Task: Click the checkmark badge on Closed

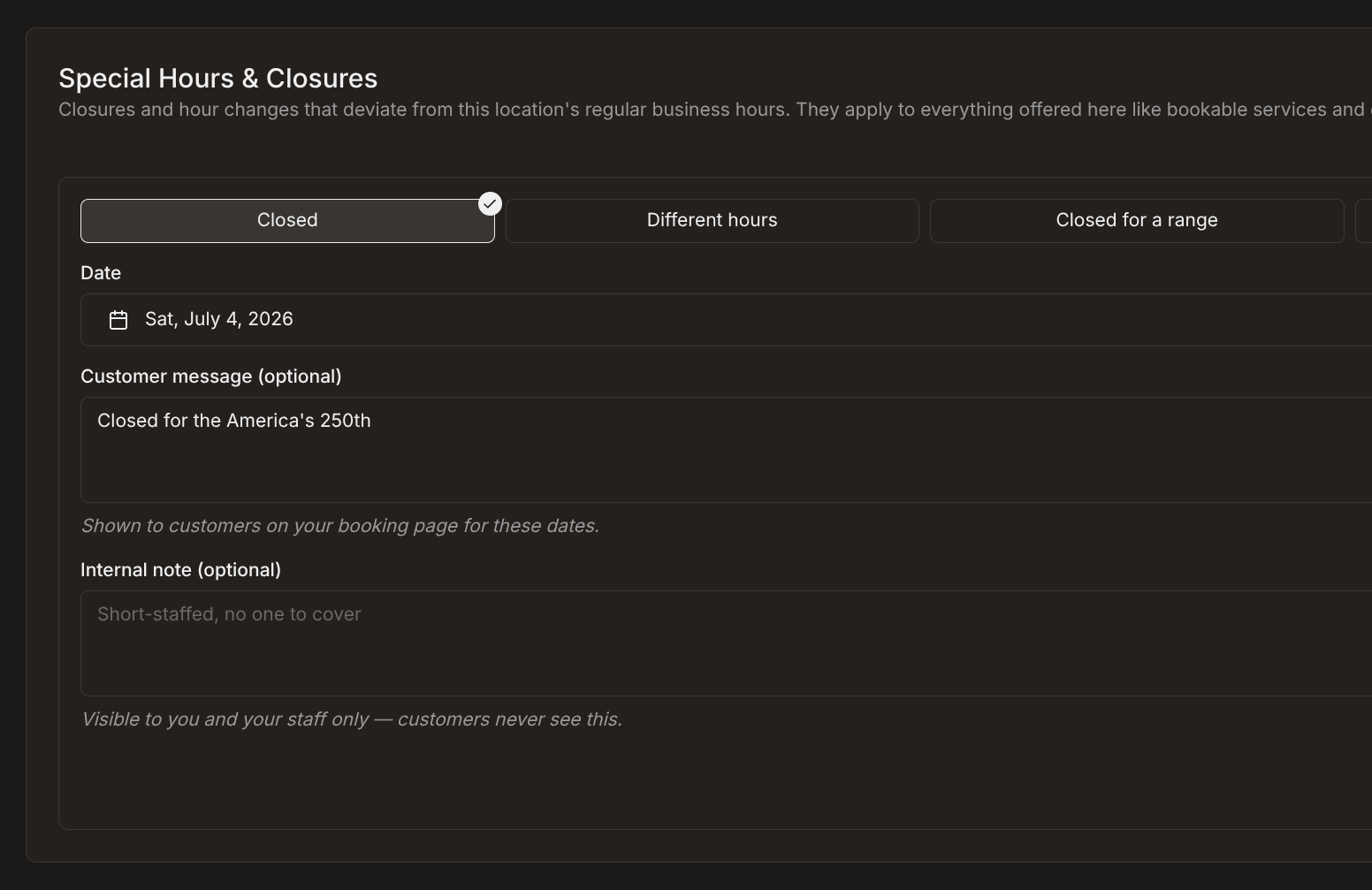Action: [490, 204]
